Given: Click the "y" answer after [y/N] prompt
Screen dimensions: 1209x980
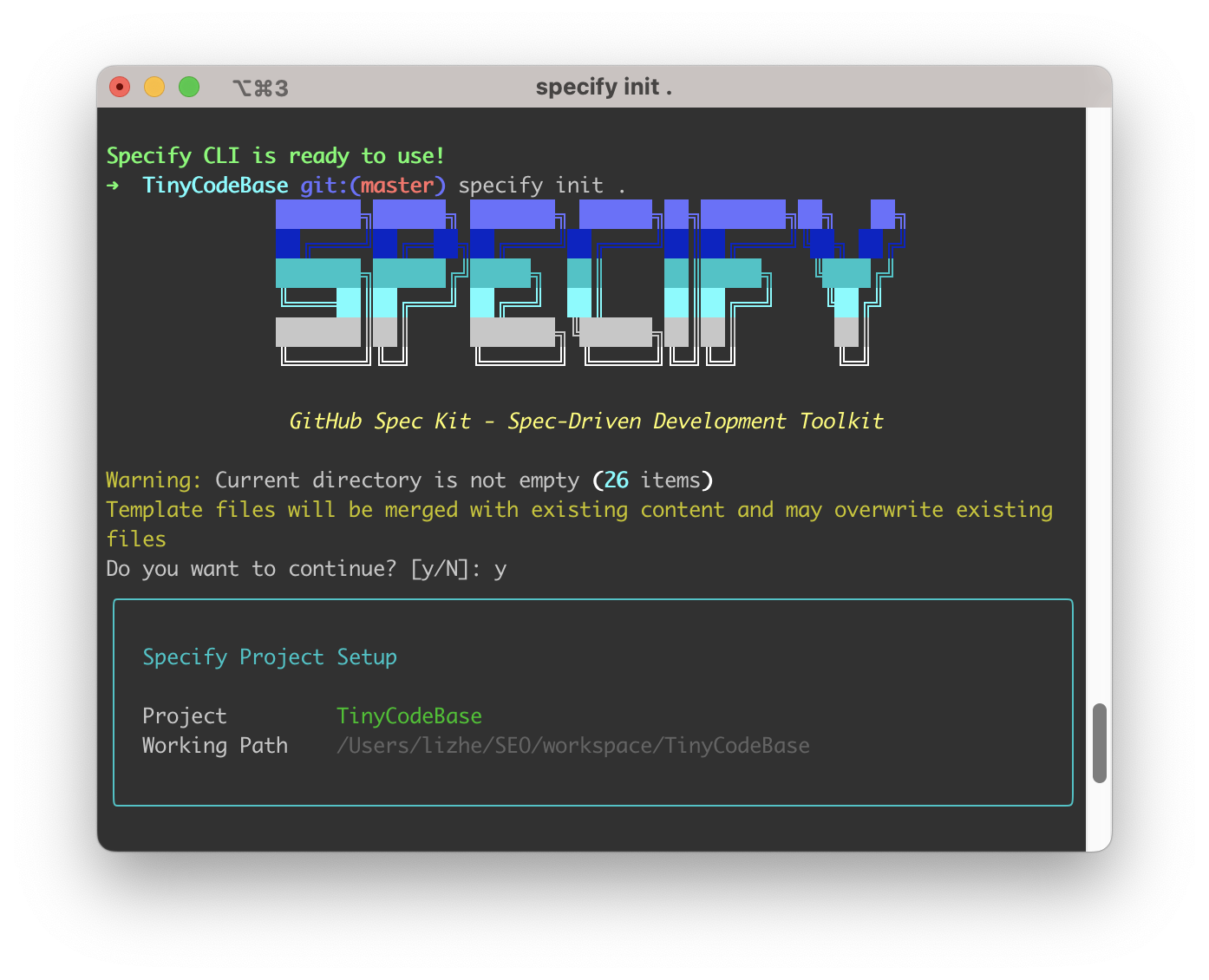Looking at the screenshot, I should [500, 569].
